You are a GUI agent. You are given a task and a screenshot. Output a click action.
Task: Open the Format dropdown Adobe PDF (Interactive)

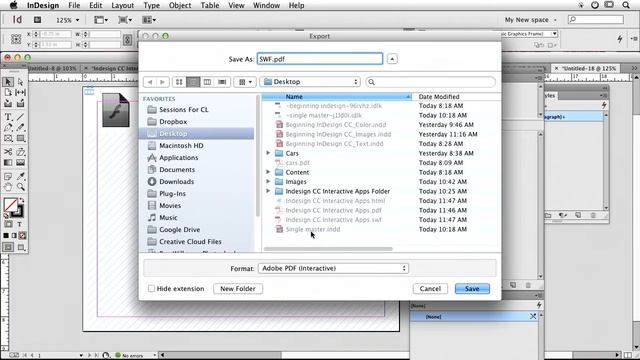(x=333, y=268)
